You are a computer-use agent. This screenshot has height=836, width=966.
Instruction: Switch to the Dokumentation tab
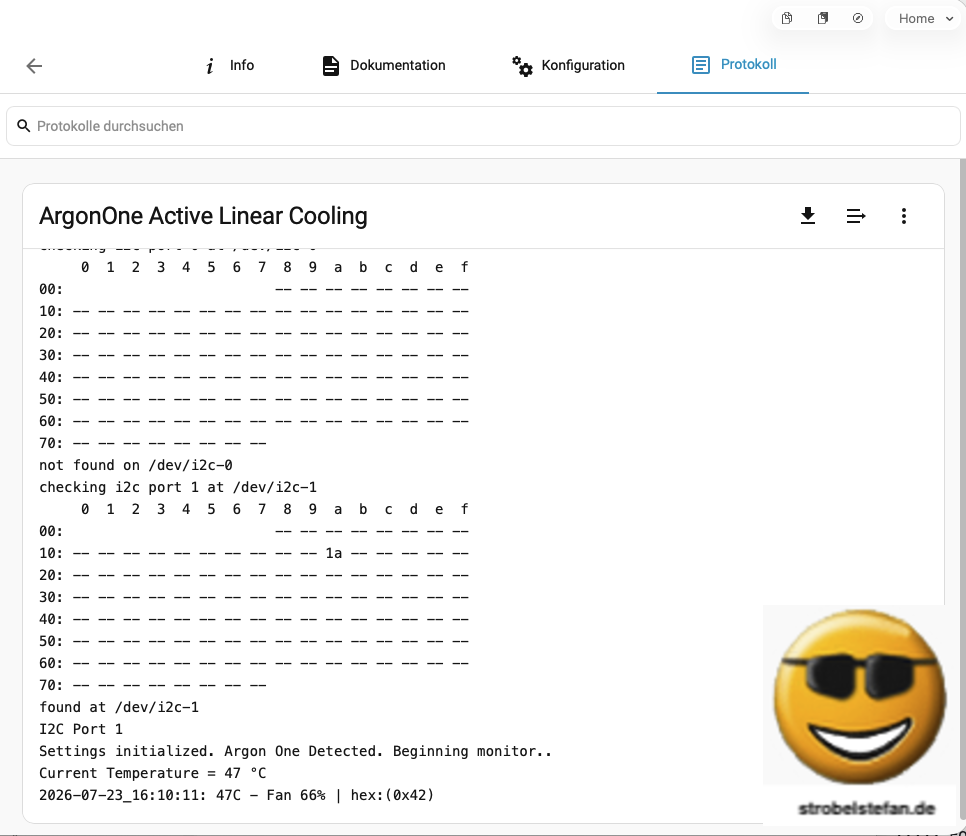click(383, 65)
